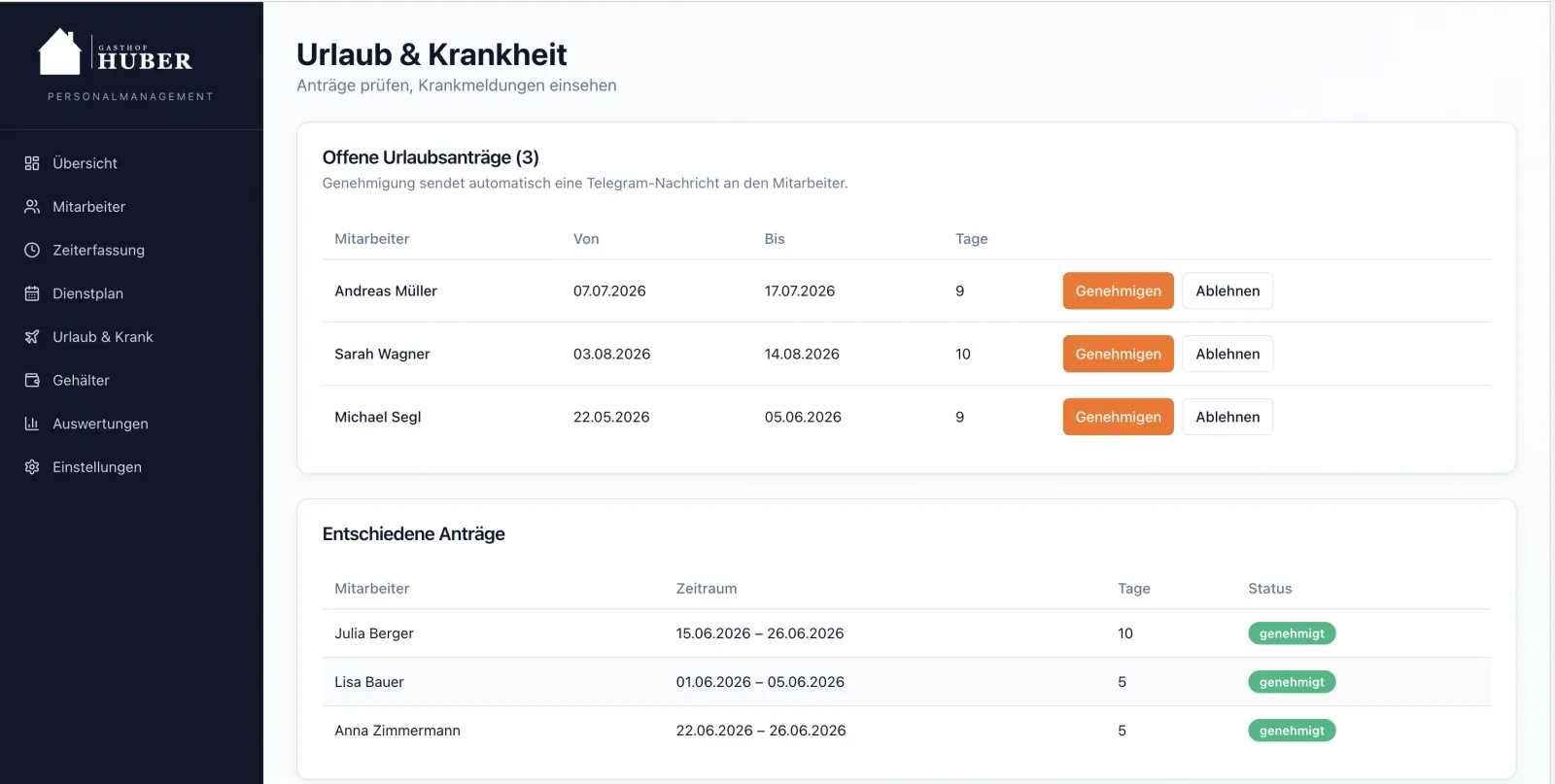1555x784 pixels.
Task: Click the Von column header
Action: click(x=586, y=239)
